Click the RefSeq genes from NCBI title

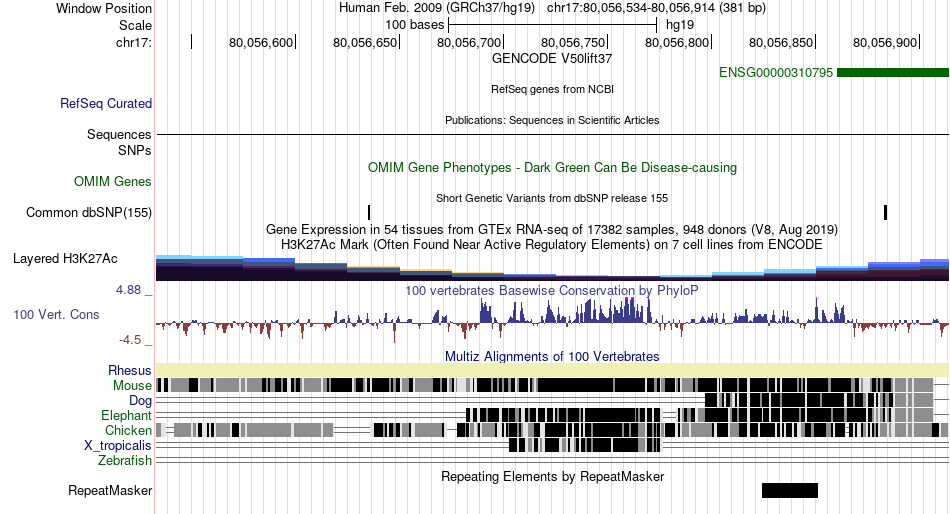point(553,89)
